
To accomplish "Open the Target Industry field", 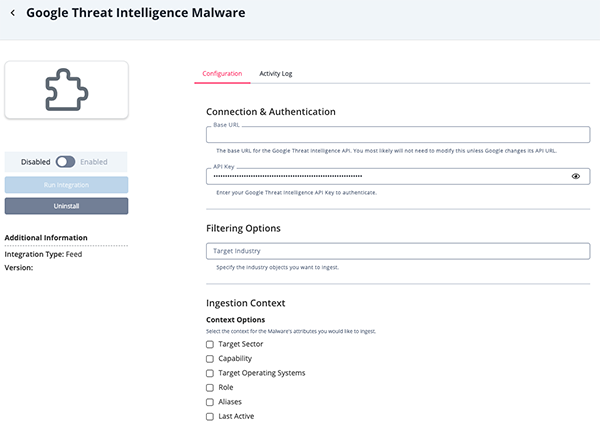I will point(398,251).
